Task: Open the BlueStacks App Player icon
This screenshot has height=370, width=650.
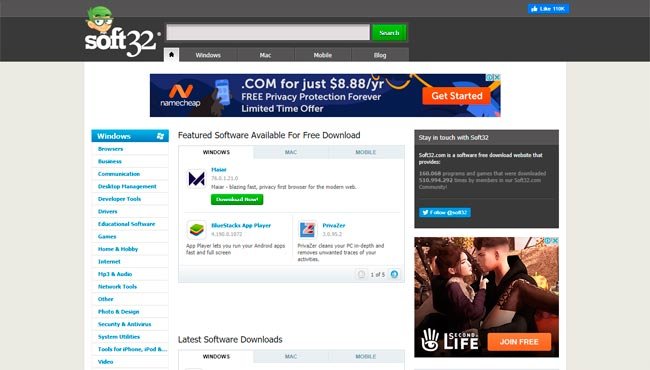Action: tap(196, 230)
